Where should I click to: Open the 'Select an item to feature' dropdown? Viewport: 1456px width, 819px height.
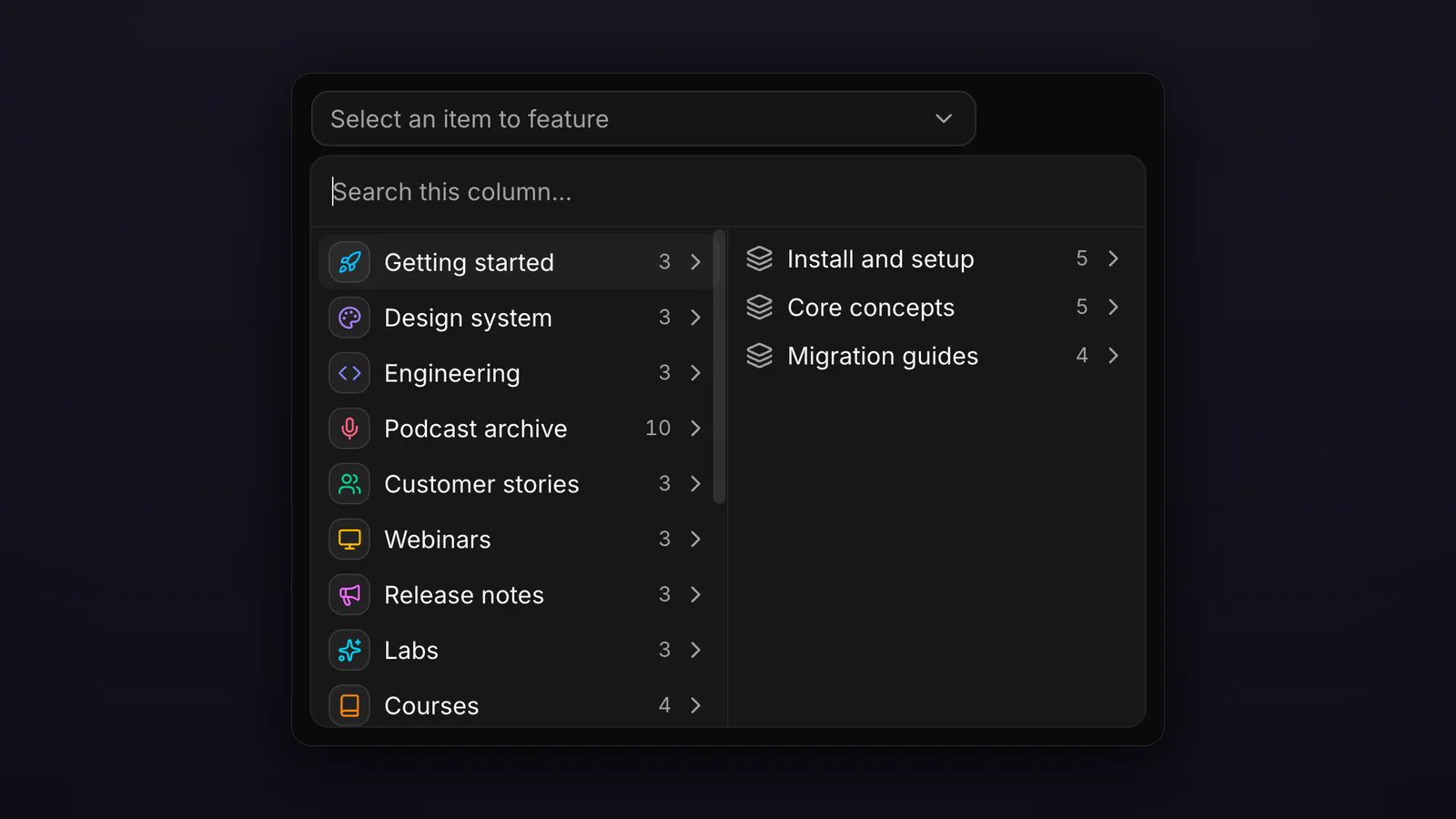(x=643, y=118)
